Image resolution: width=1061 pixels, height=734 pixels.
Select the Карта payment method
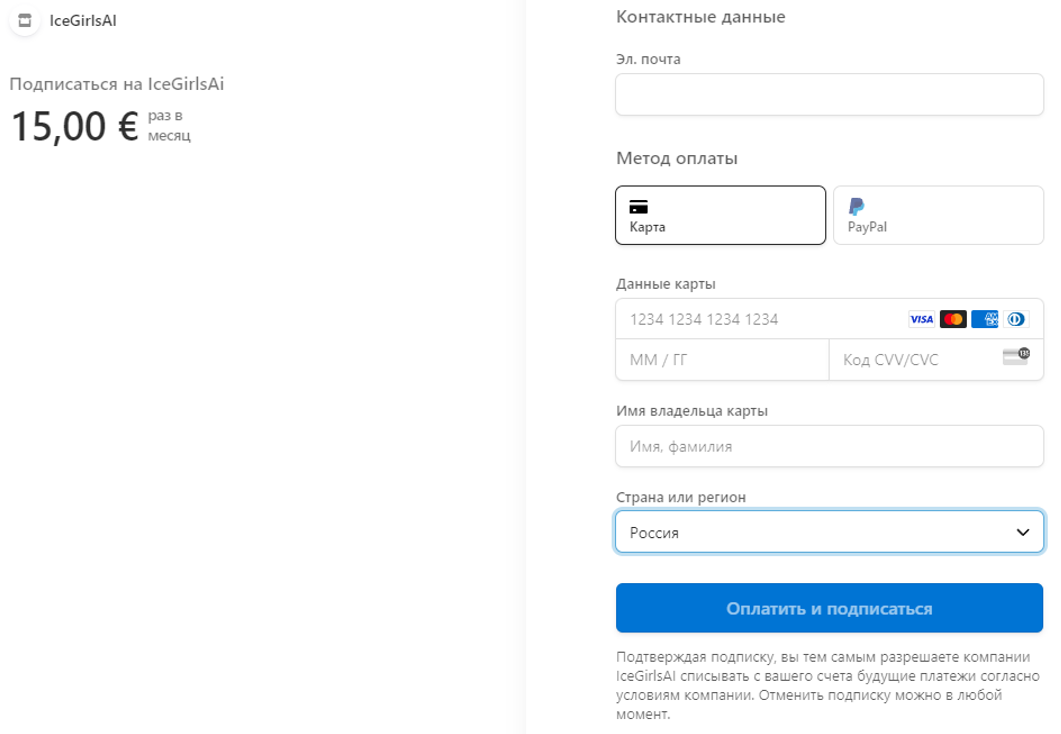(720, 215)
